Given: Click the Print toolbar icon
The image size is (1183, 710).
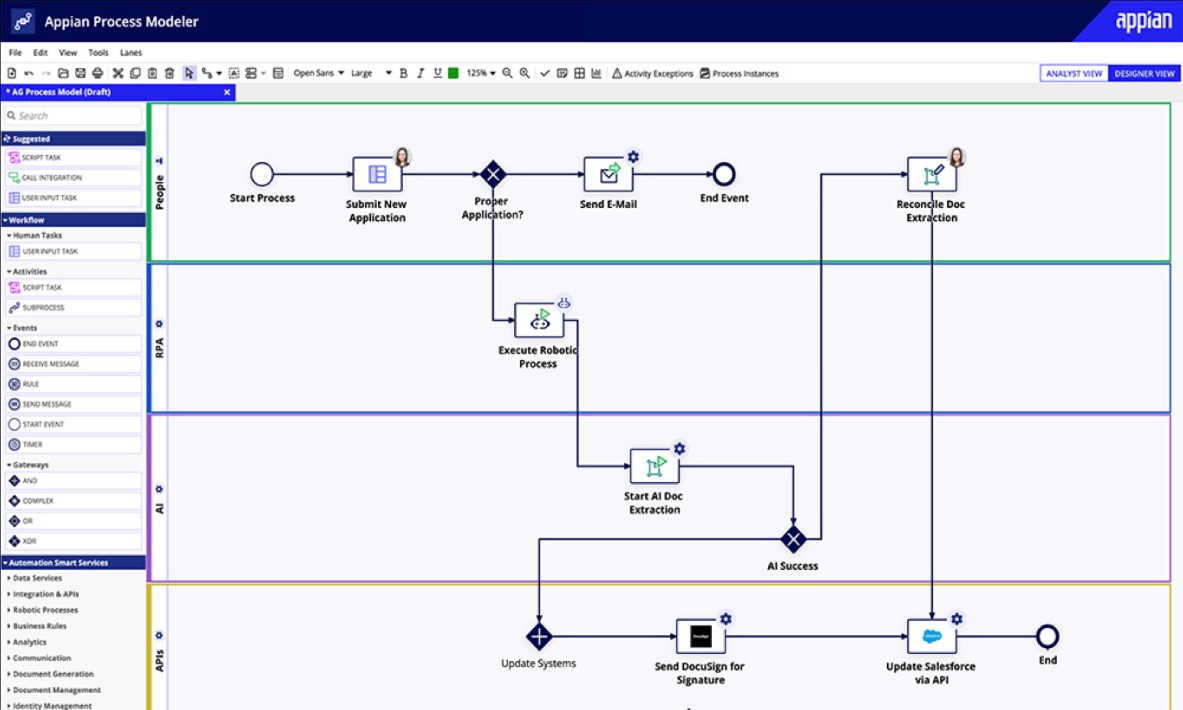Looking at the screenshot, I should 97,73.
